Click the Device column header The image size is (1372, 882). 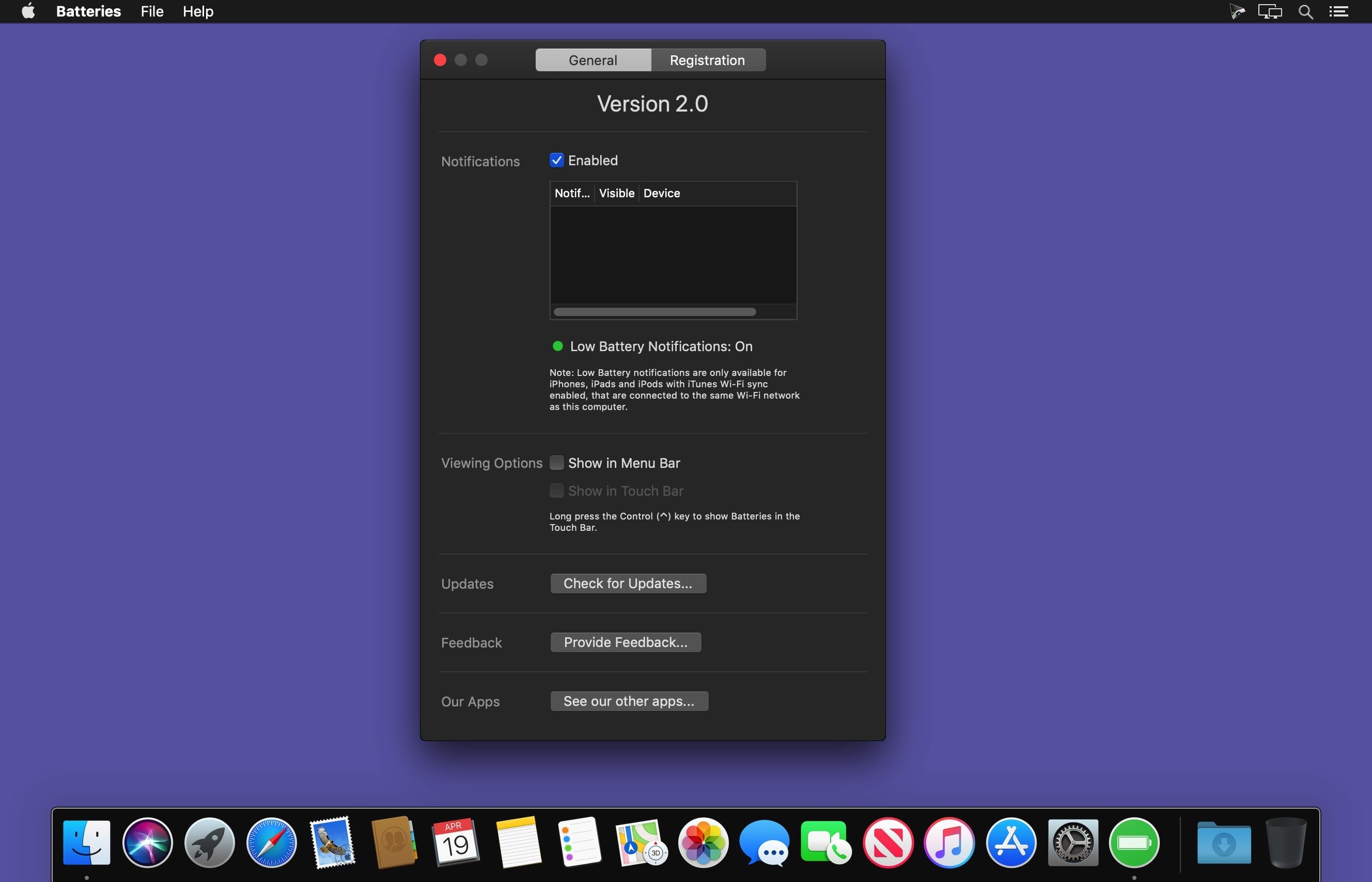pos(662,194)
